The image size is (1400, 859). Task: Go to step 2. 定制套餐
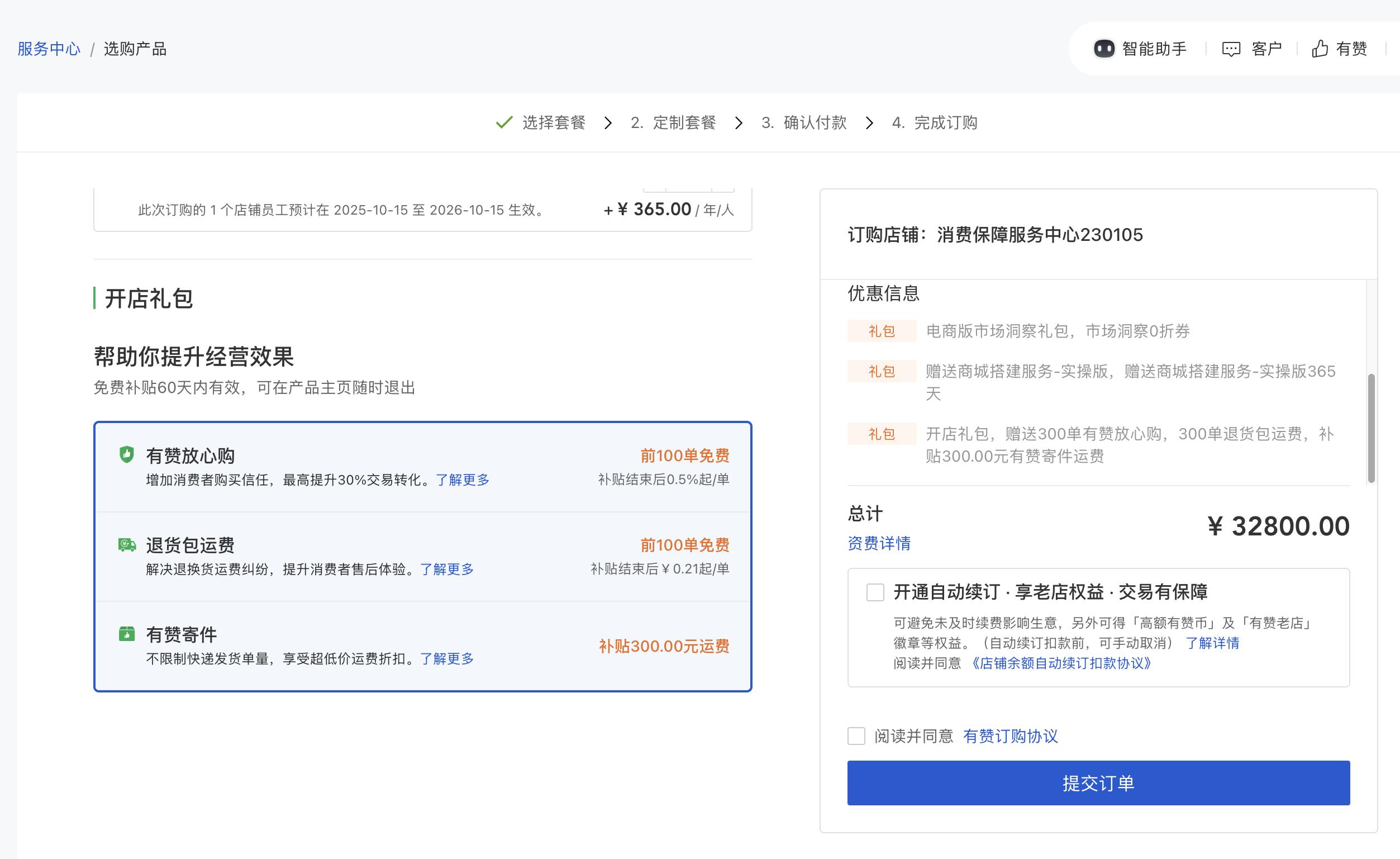point(673,123)
